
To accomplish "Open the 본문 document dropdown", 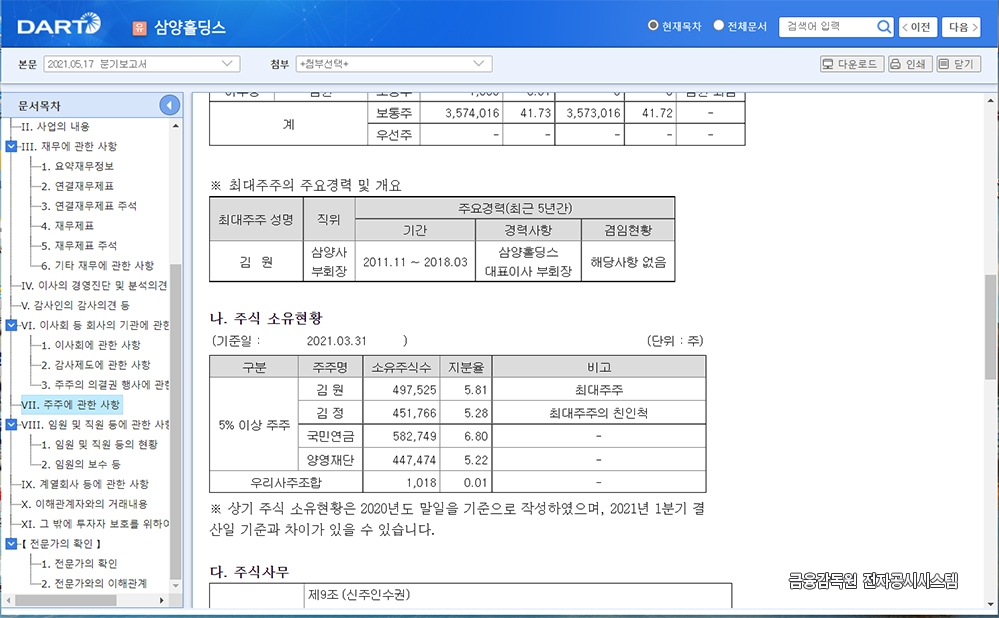I will [x=141, y=64].
